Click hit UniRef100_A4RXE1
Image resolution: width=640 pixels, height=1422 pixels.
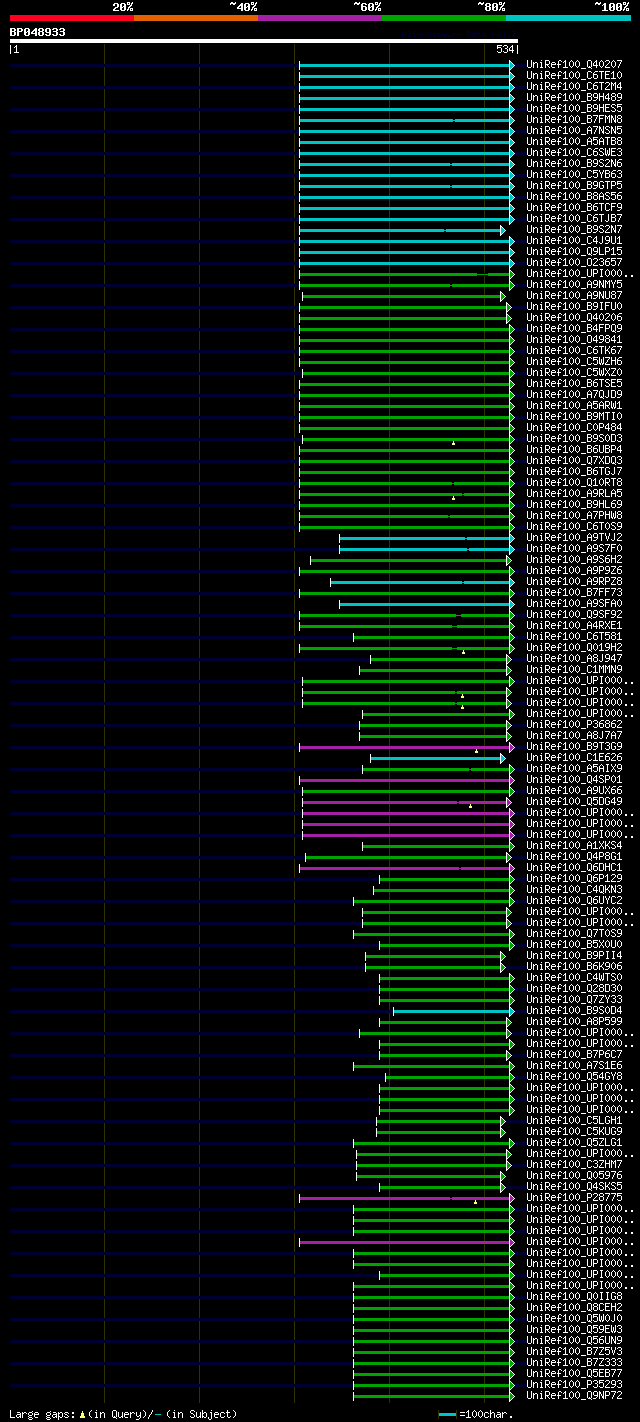tap(574, 625)
